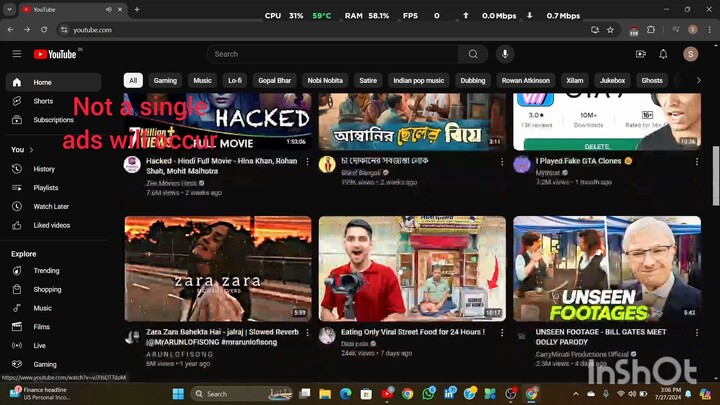The image size is (720, 405).
Task: Select the Nobi Nobita chip
Action: 325,80
